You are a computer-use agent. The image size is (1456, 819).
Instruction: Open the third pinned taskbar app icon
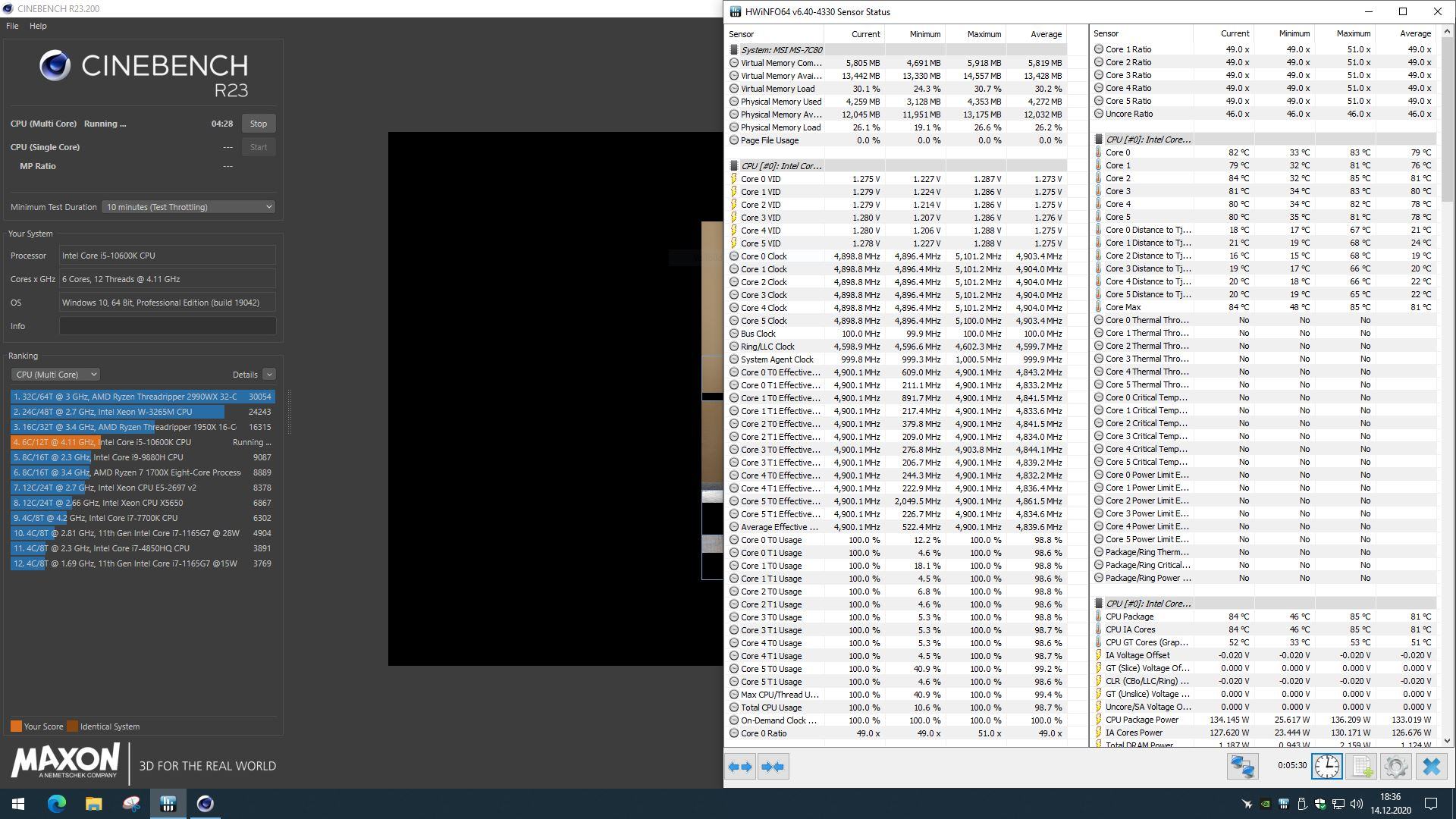coord(130,804)
